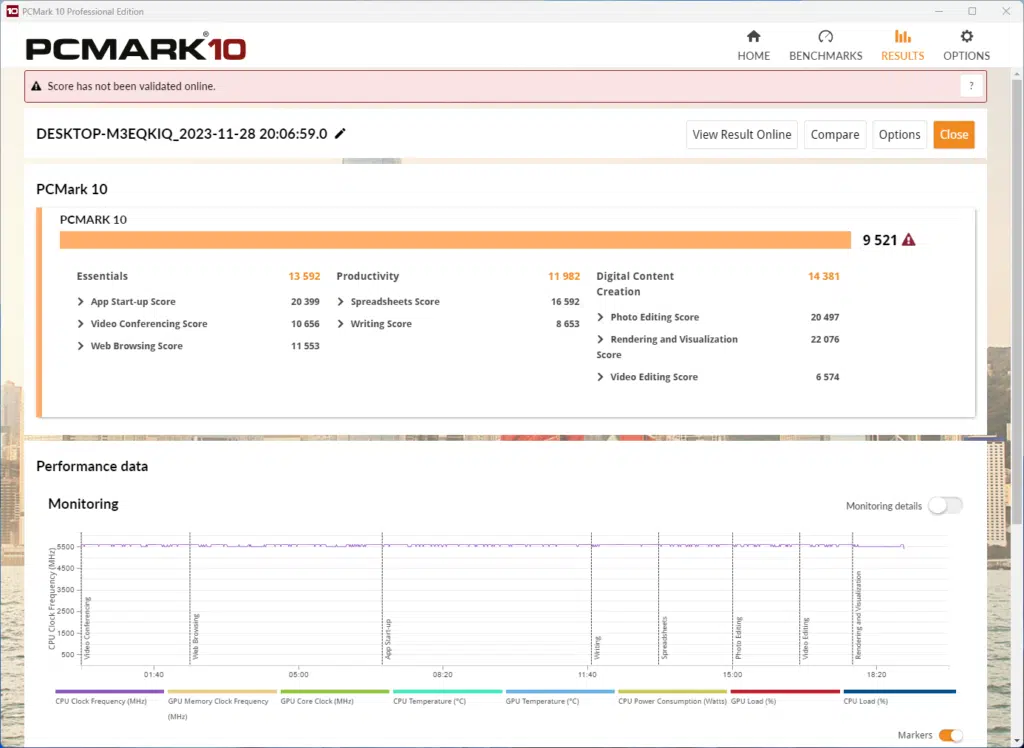1024x748 pixels.
Task: Click the Options button next to Compare
Action: [x=898, y=134]
